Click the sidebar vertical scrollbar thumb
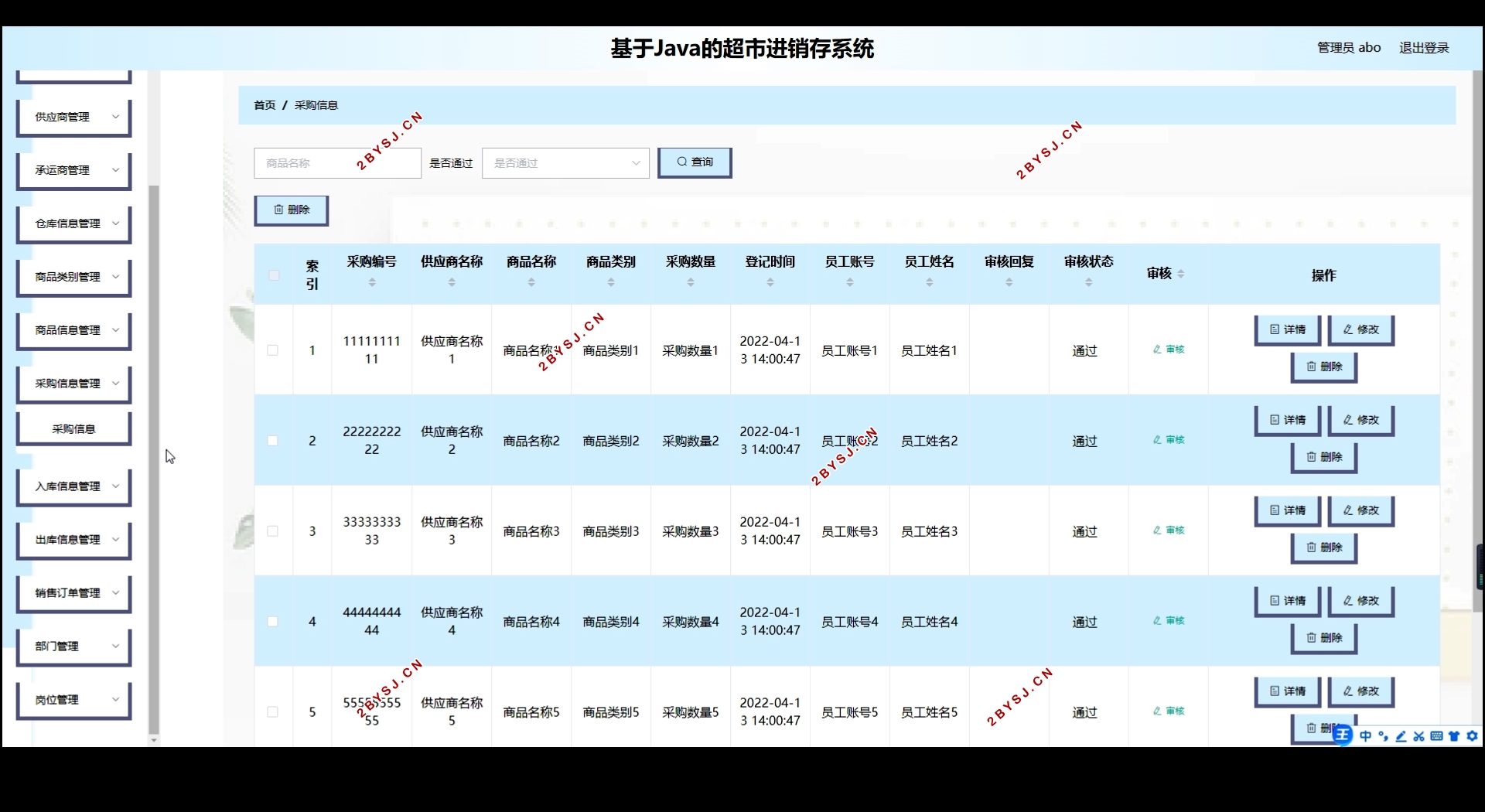The width and height of the screenshot is (1485, 812). click(153, 459)
